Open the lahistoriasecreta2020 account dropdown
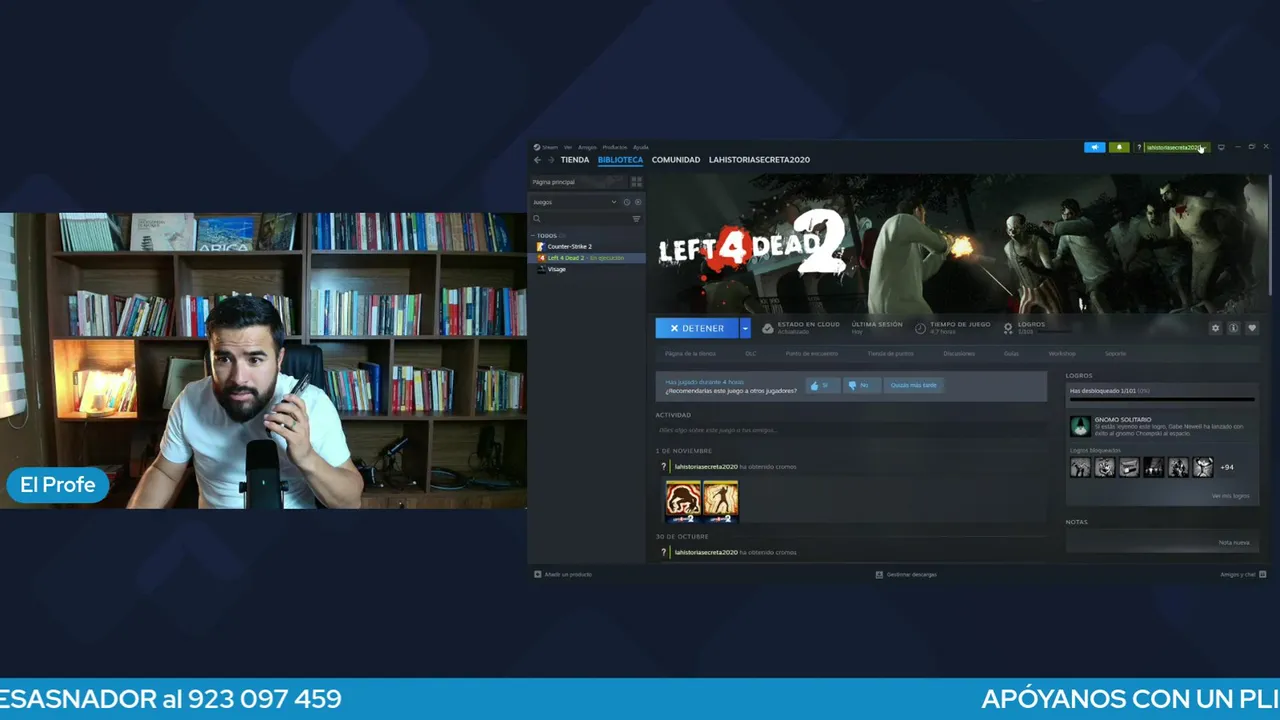Screen dimensions: 1280x720 click(1177, 147)
